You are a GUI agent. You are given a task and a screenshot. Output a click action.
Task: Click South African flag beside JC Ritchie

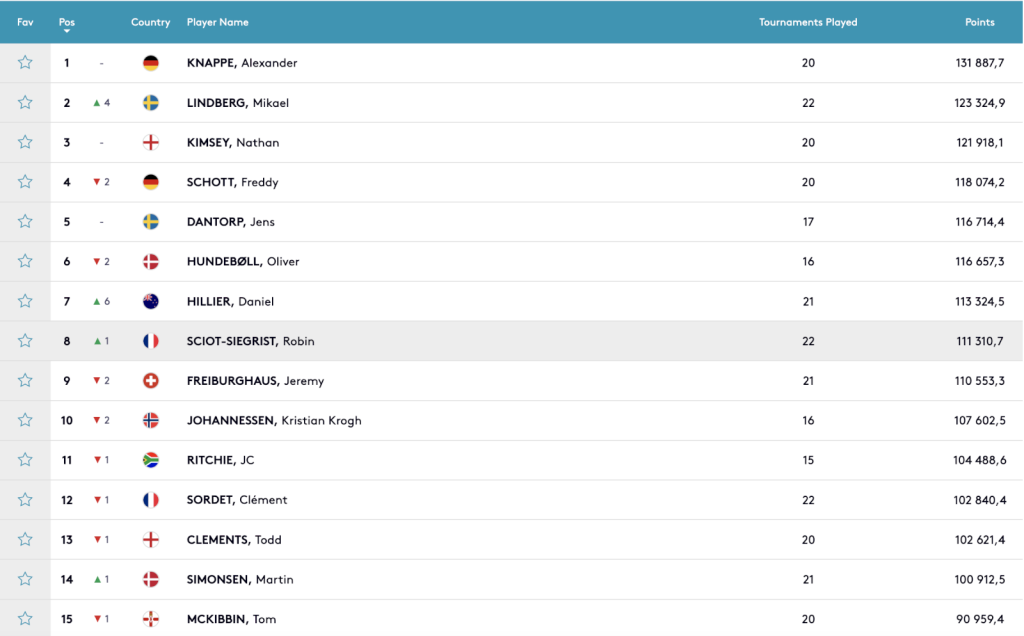(151, 460)
